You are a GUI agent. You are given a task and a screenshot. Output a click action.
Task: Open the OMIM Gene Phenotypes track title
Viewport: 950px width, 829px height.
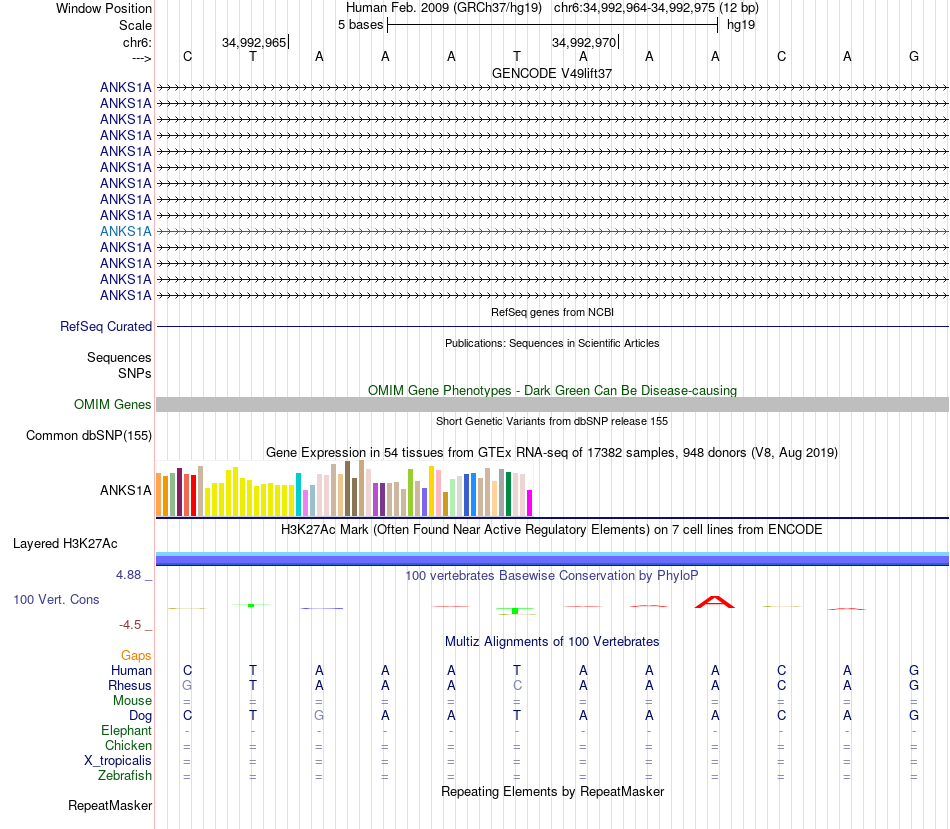point(552,391)
